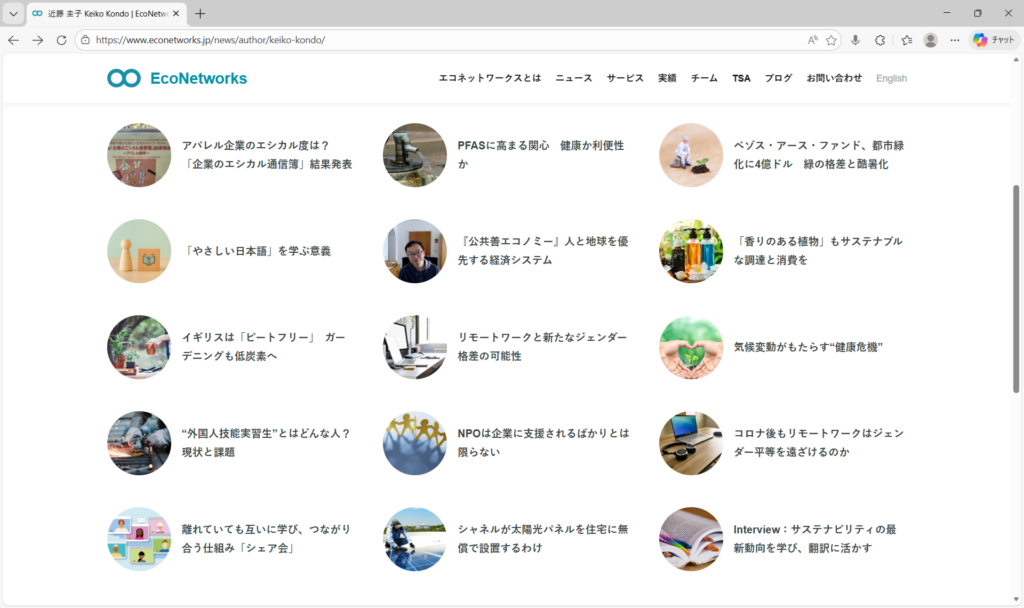Screen dimensions: 1024x608
Task: Click the EcoNetworks infinity logo
Action: pyautogui.click(x=124, y=78)
